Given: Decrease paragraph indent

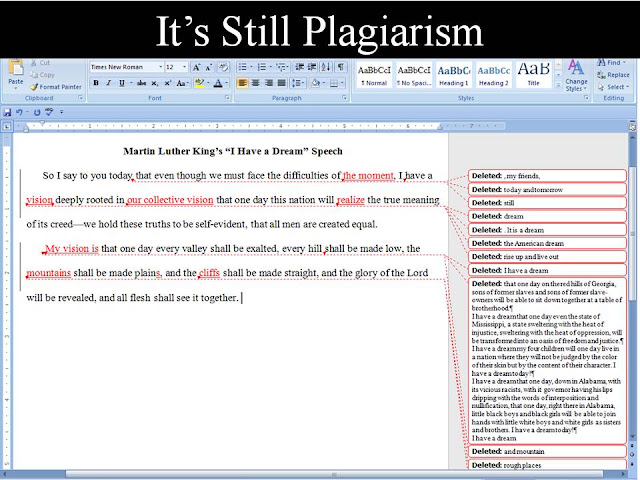Looking at the screenshot, I should (300, 67).
